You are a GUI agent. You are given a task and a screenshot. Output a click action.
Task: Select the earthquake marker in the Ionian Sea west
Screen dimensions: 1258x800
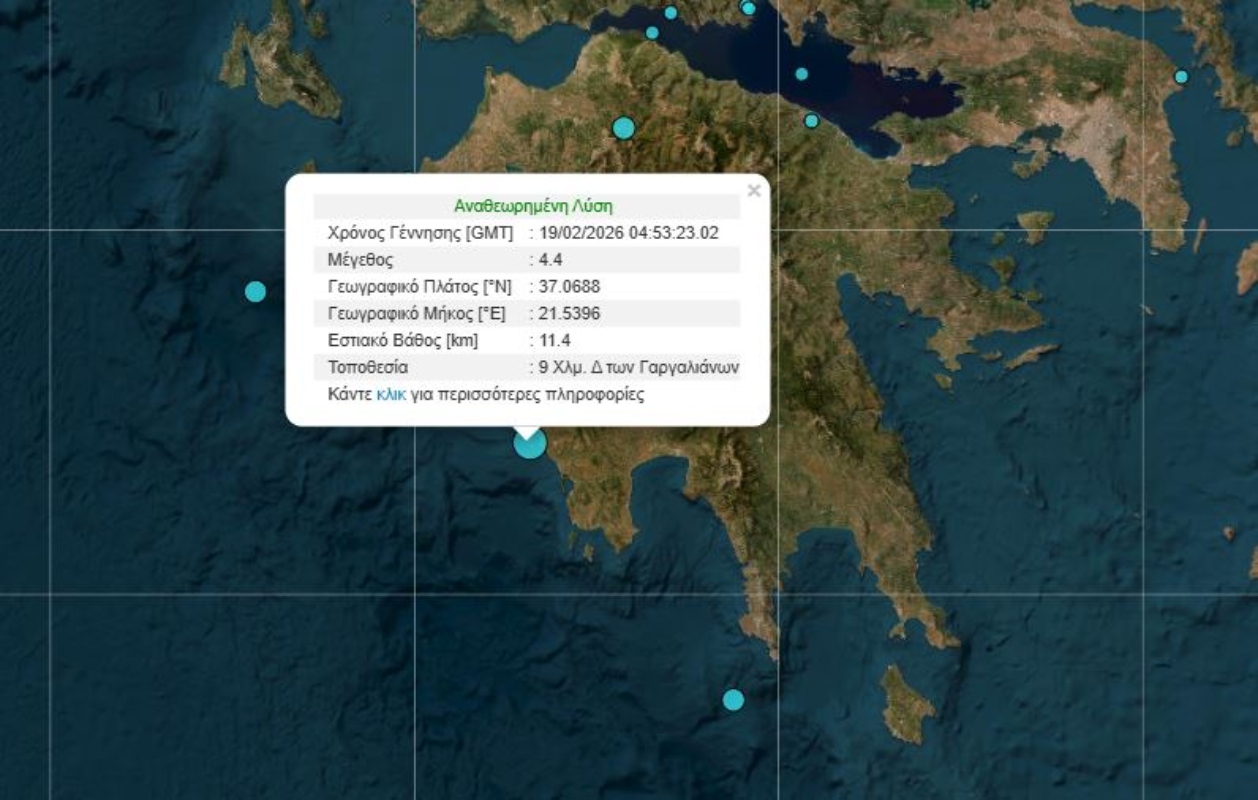coord(256,292)
